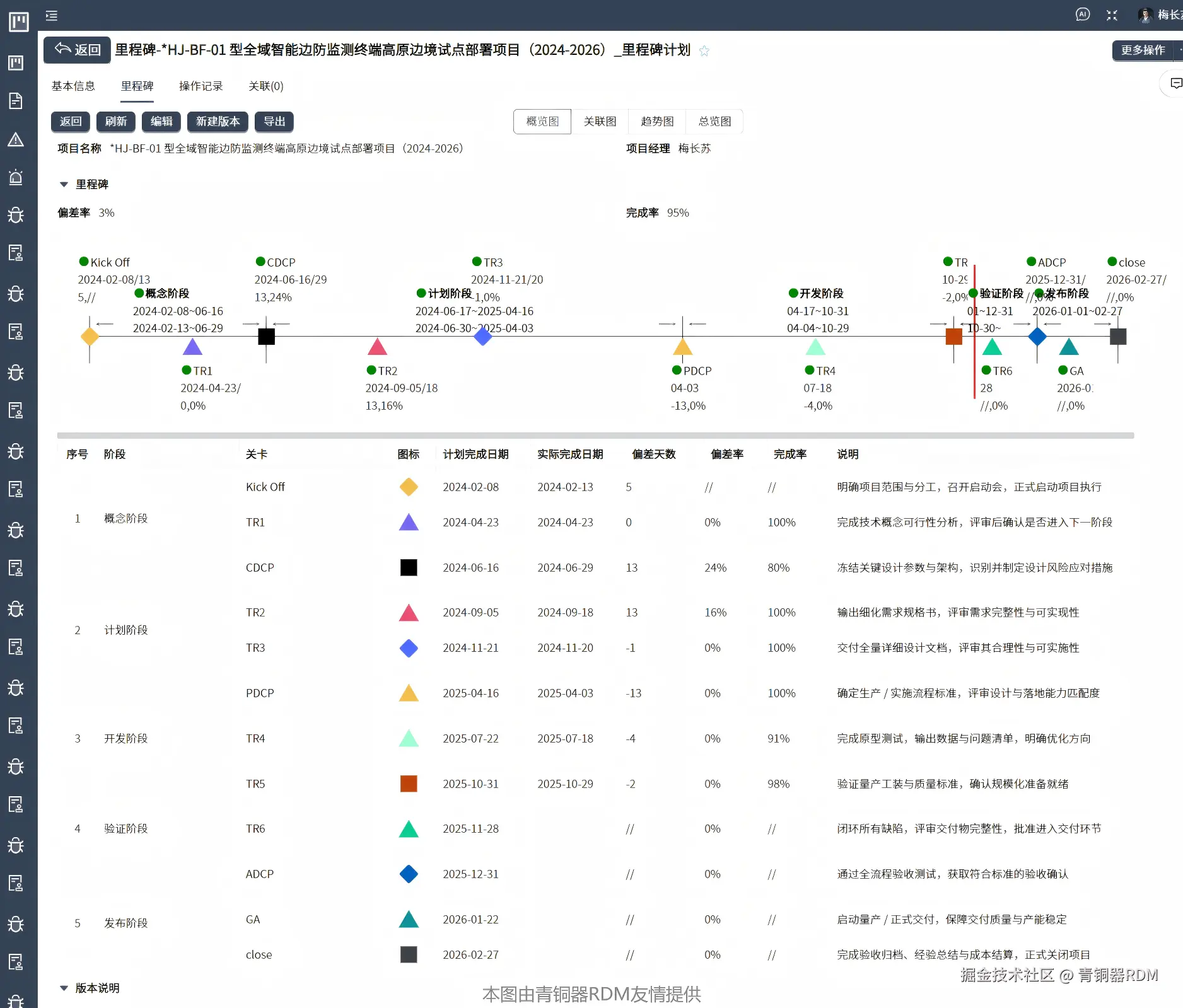This screenshot has height=1008, width=1183.
Task: Select the warning triangle icon in sidebar
Action: tap(16, 140)
